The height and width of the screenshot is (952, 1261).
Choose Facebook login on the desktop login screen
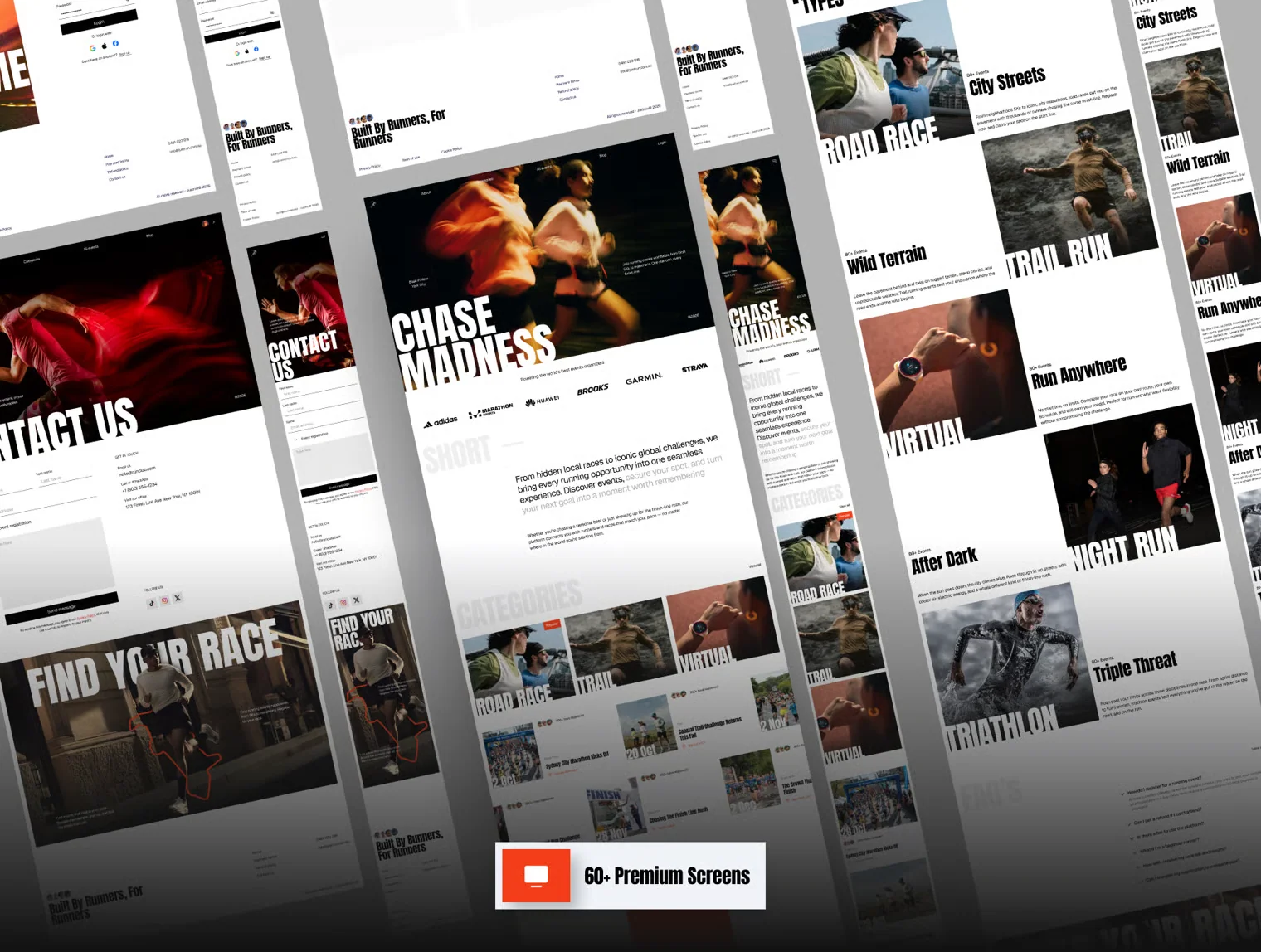[x=115, y=43]
